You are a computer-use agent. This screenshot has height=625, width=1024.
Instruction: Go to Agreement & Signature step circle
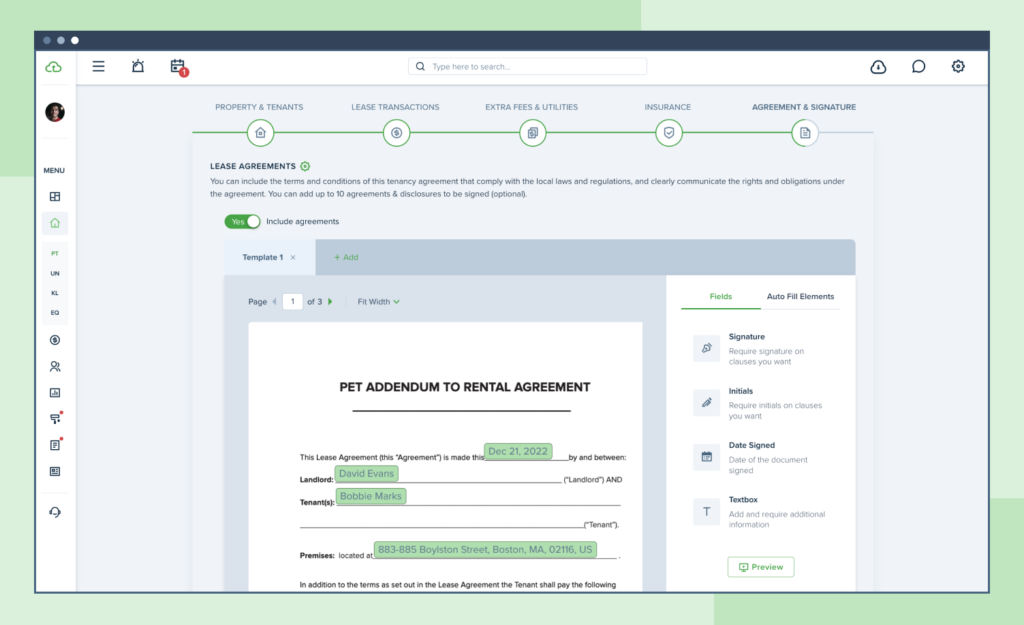click(x=805, y=133)
